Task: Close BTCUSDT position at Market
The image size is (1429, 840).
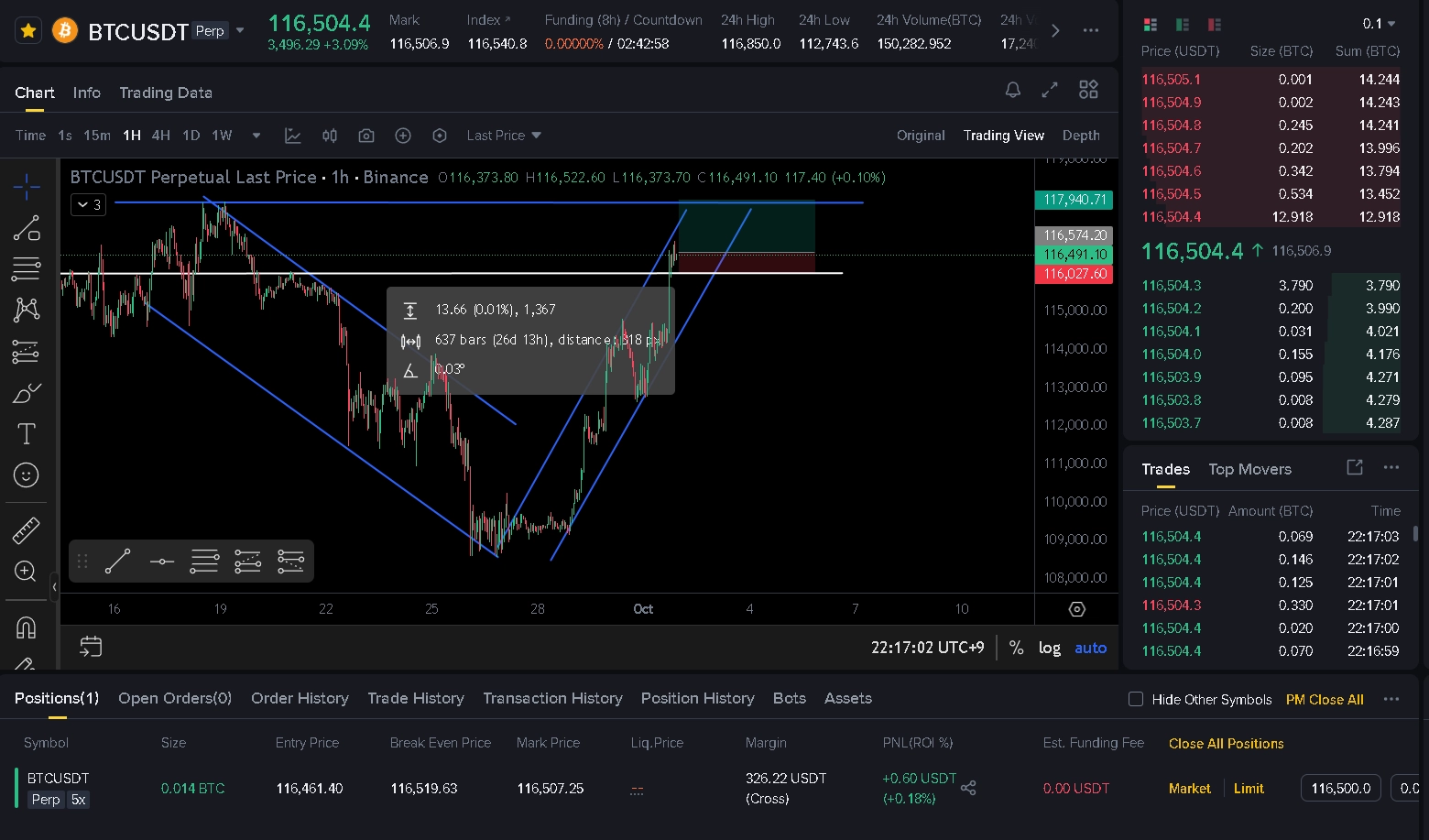Action: click(x=1189, y=788)
